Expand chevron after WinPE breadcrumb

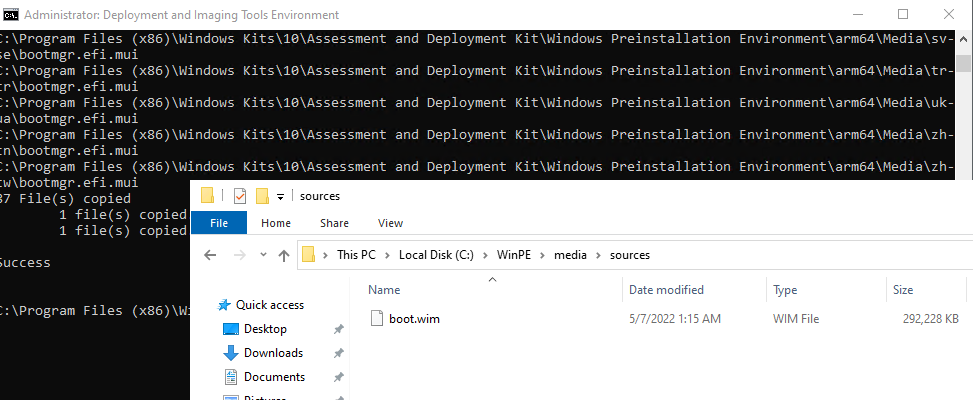tap(542, 255)
